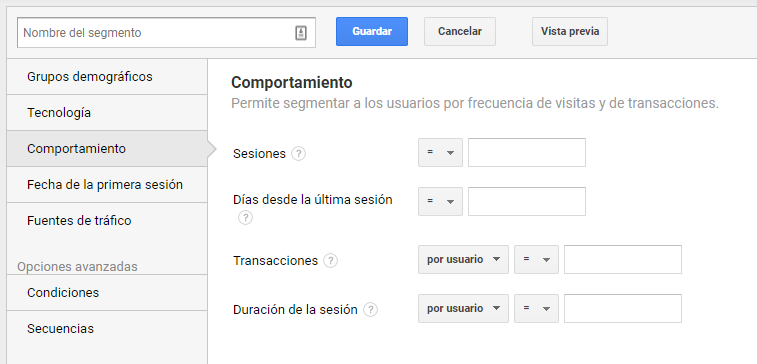Viewport: 757px width, 364px height.
Task: Switch to the Tecnología section
Action: click(x=107, y=112)
